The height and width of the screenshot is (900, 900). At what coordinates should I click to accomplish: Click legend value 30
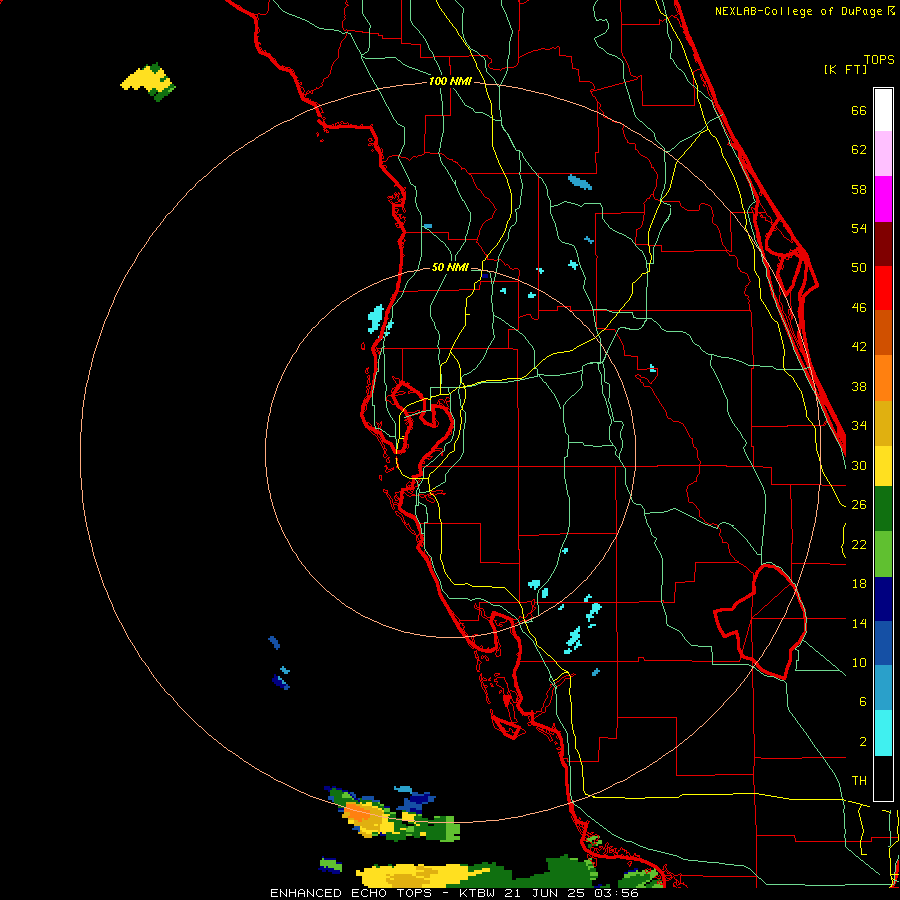pos(859,465)
